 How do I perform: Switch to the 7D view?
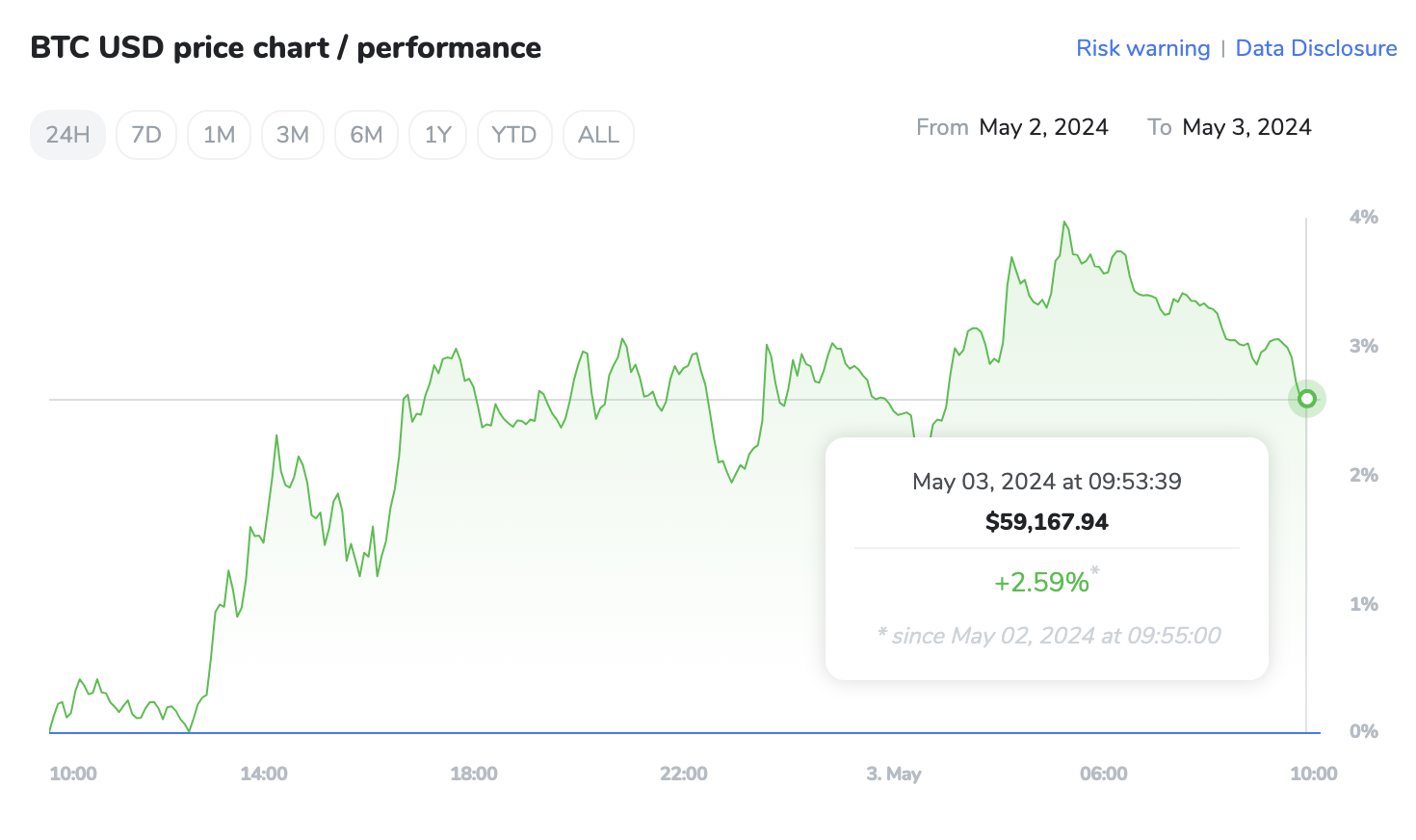pos(145,134)
